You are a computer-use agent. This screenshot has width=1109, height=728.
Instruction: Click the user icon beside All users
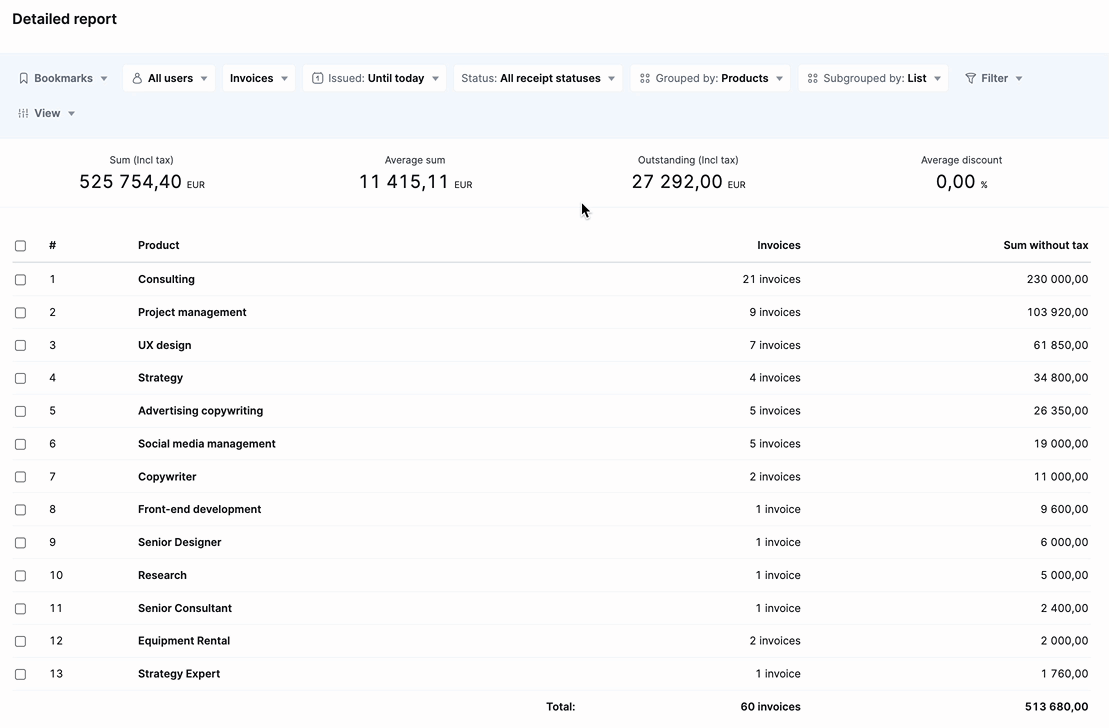pyautogui.click(x=137, y=79)
